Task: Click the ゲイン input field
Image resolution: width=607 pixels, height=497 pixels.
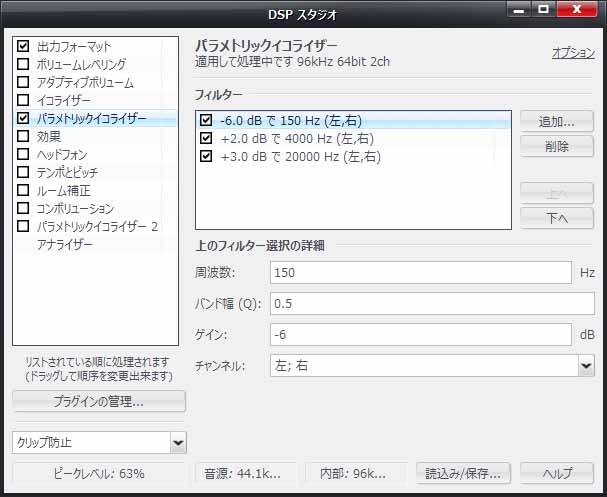Action: 421,334
